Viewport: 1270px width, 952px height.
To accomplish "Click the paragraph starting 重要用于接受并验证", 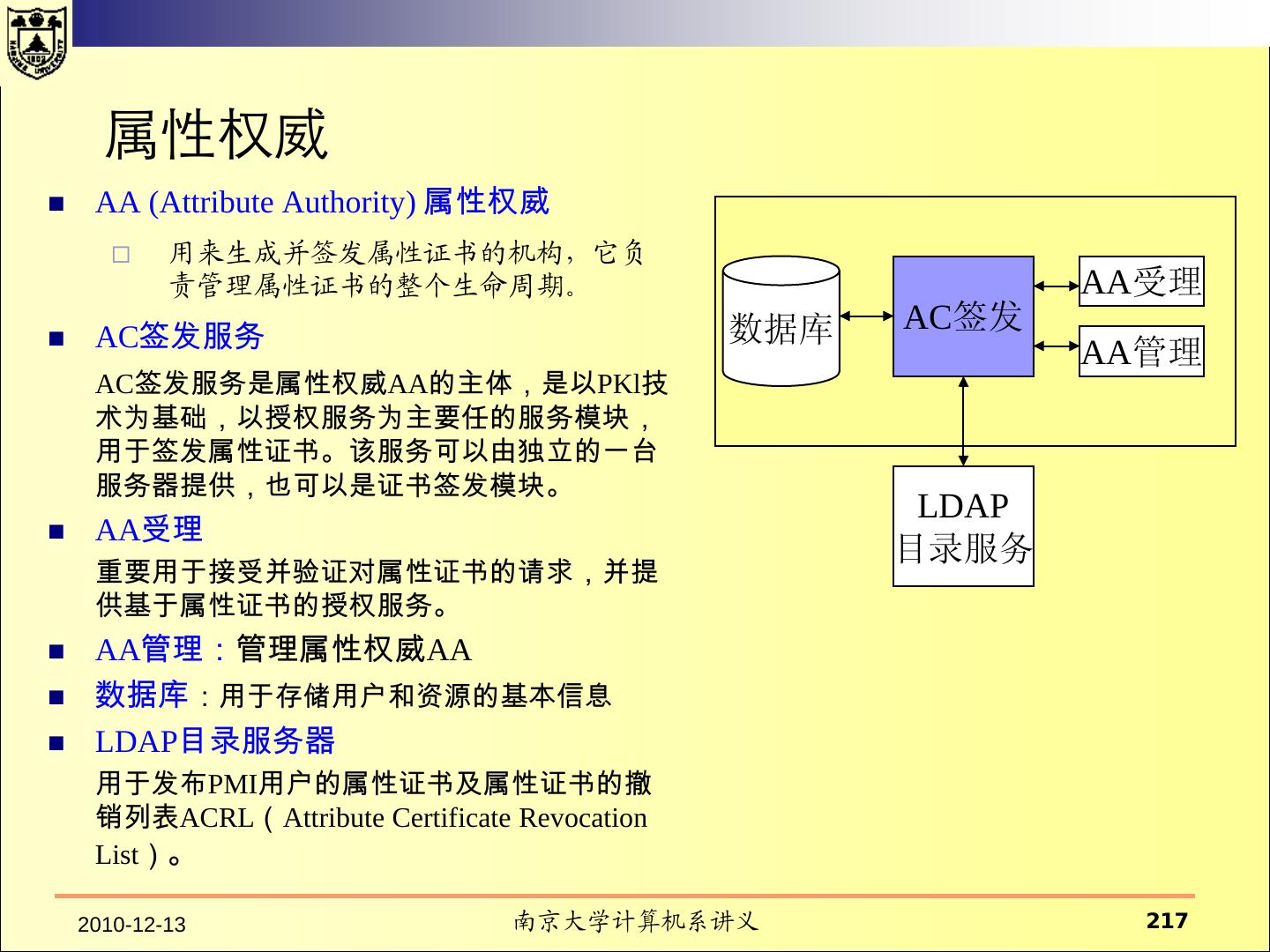I will (x=377, y=588).
